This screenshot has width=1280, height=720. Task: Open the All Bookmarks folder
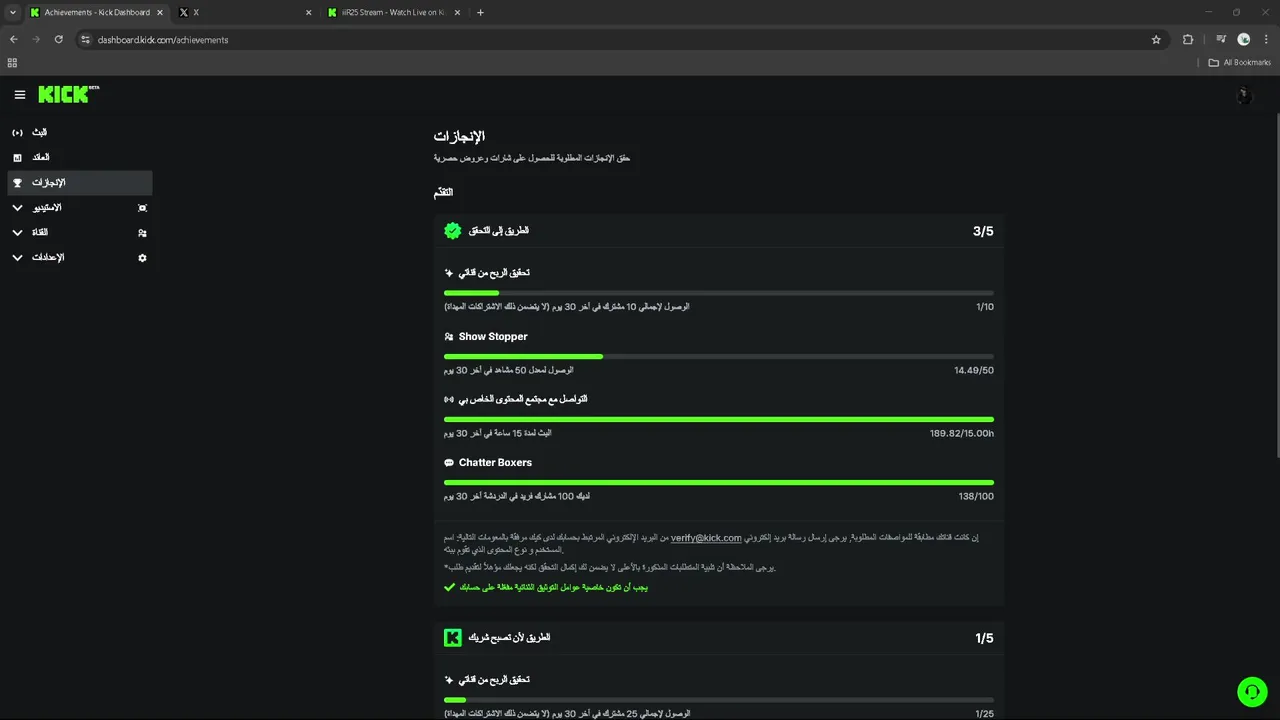tap(1239, 63)
